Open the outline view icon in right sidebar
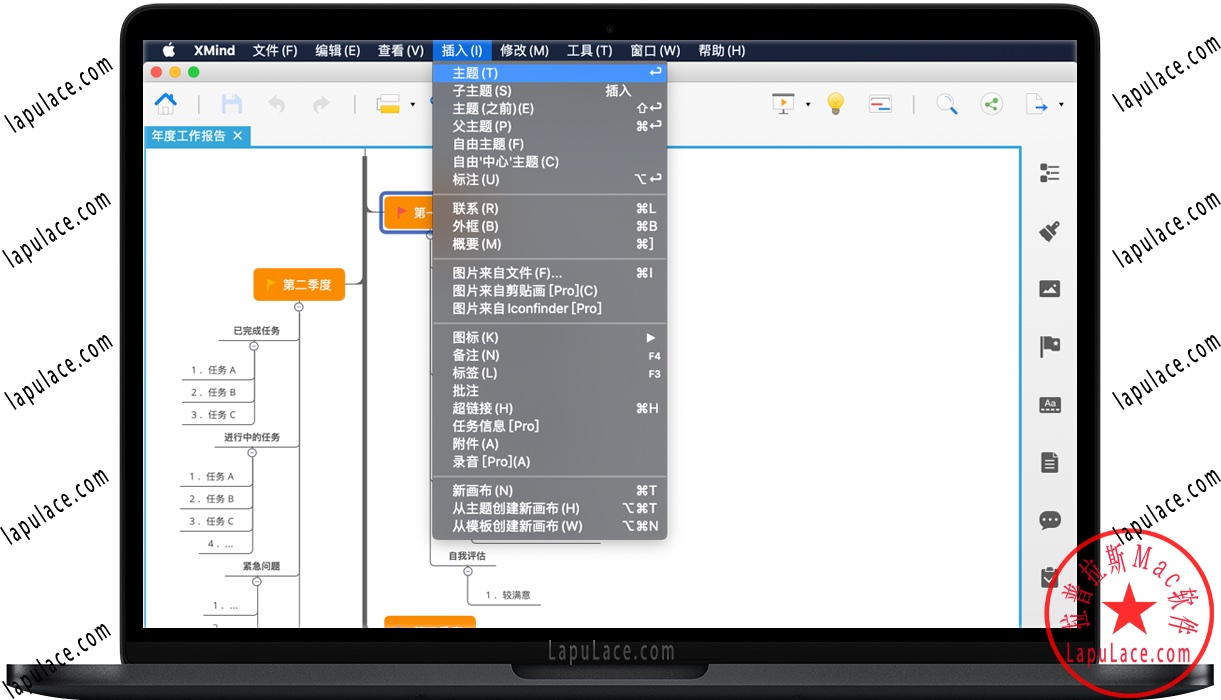The width and height of the screenshot is (1221, 700). click(x=1049, y=172)
